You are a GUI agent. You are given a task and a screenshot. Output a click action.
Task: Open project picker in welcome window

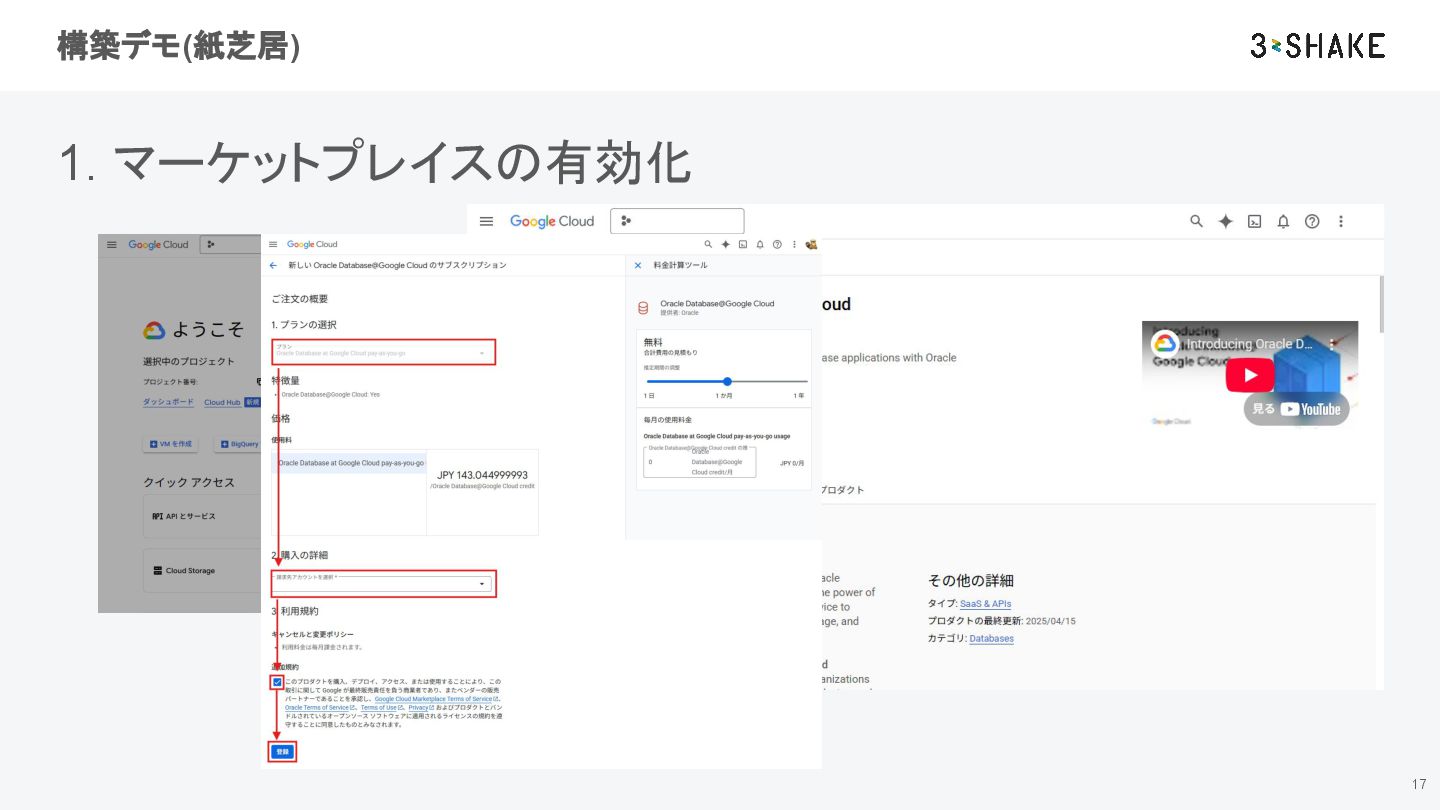pos(230,244)
